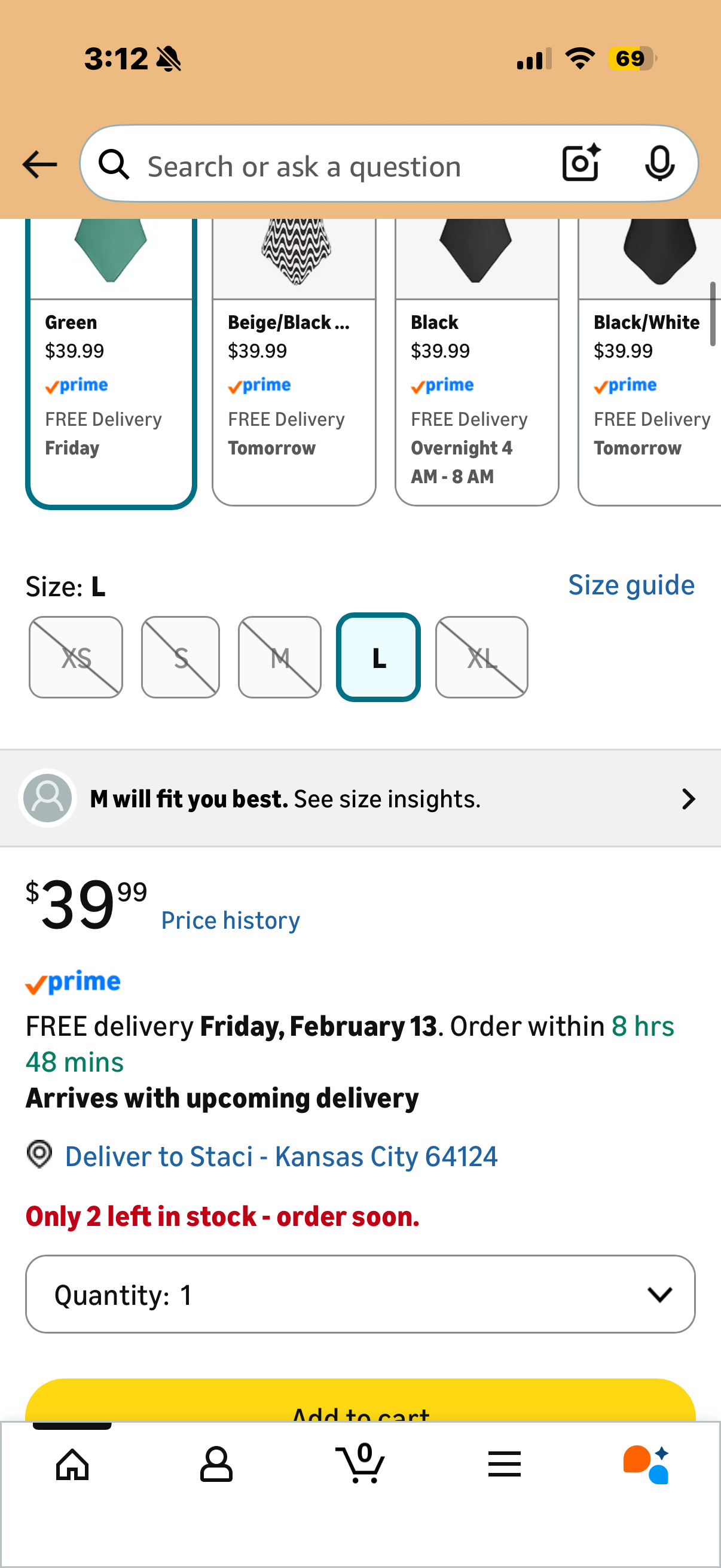Open the Home tab icon
The width and height of the screenshot is (721, 1568).
click(x=72, y=1464)
